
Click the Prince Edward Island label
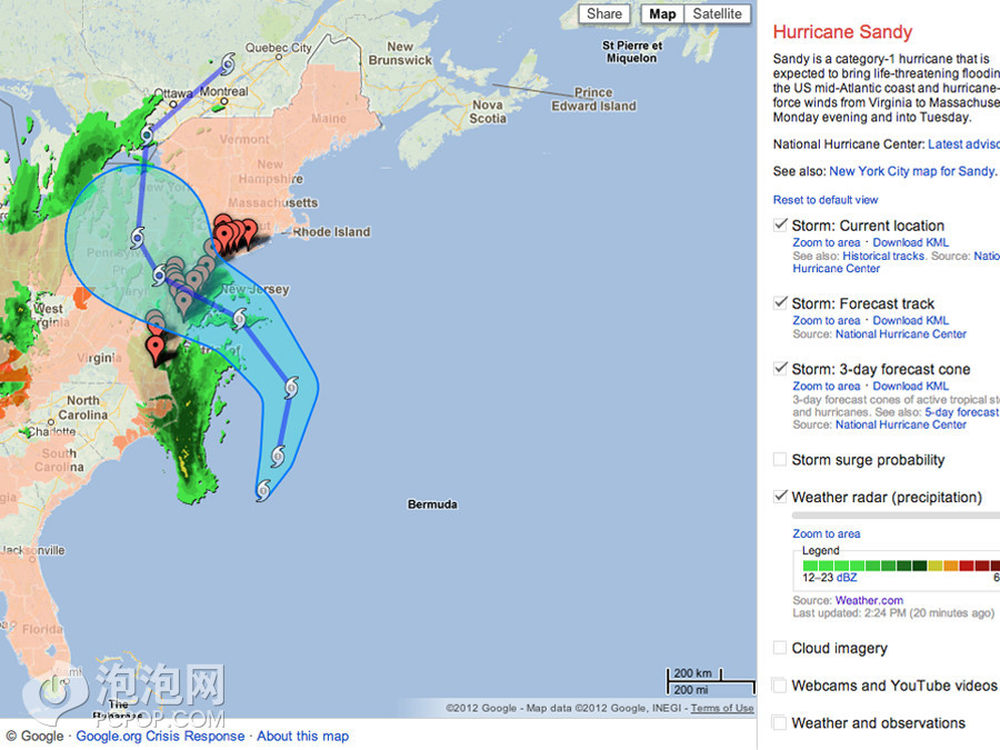pos(594,99)
